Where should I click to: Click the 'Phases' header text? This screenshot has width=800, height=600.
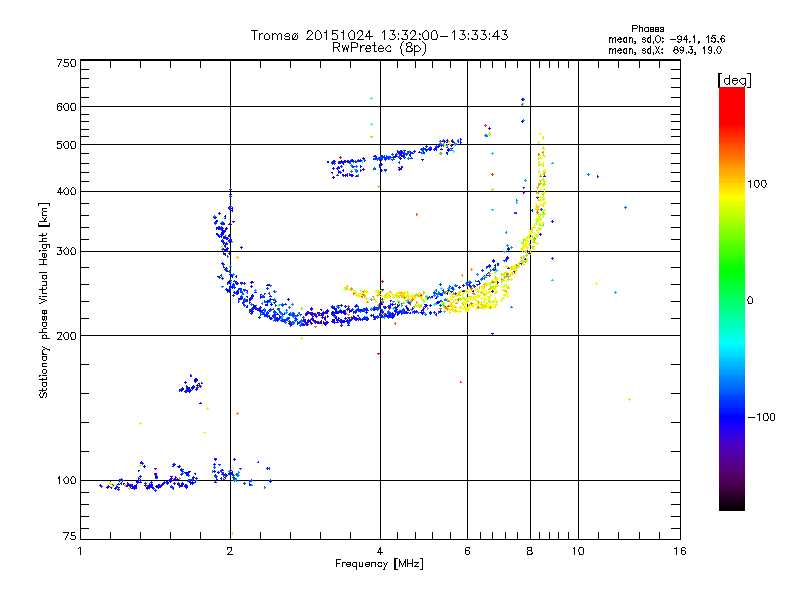[x=647, y=29]
